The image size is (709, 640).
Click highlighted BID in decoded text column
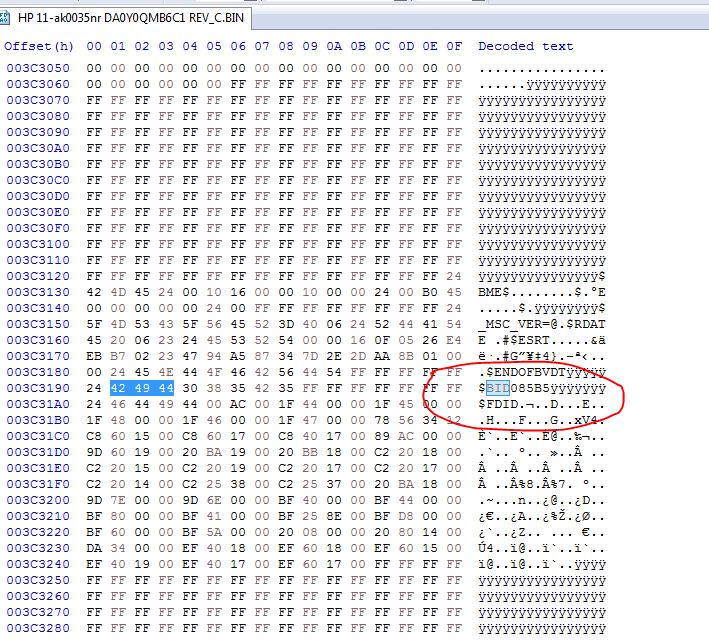498,388
